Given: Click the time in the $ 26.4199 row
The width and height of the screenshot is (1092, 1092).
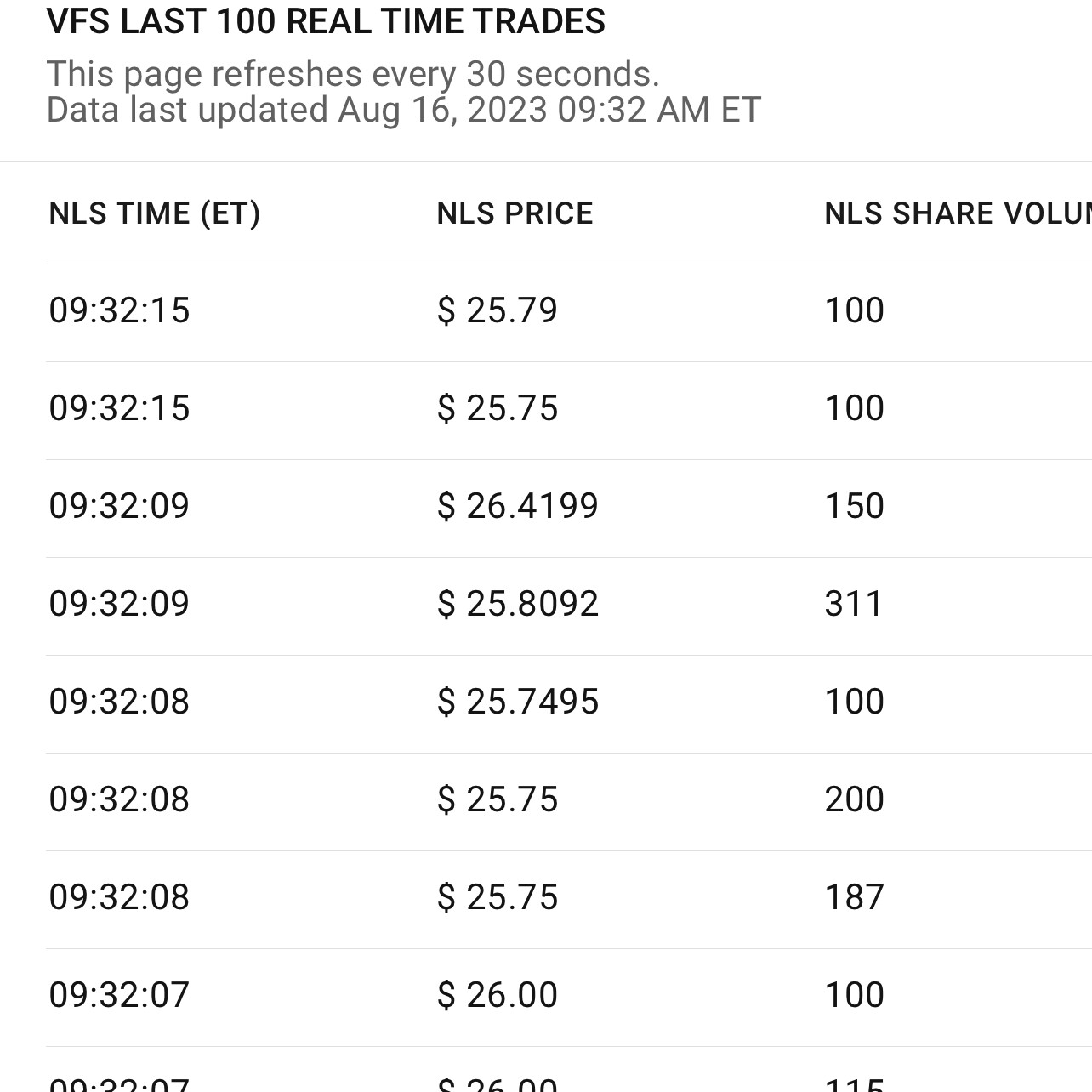Looking at the screenshot, I should pyautogui.click(x=120, y=506).
